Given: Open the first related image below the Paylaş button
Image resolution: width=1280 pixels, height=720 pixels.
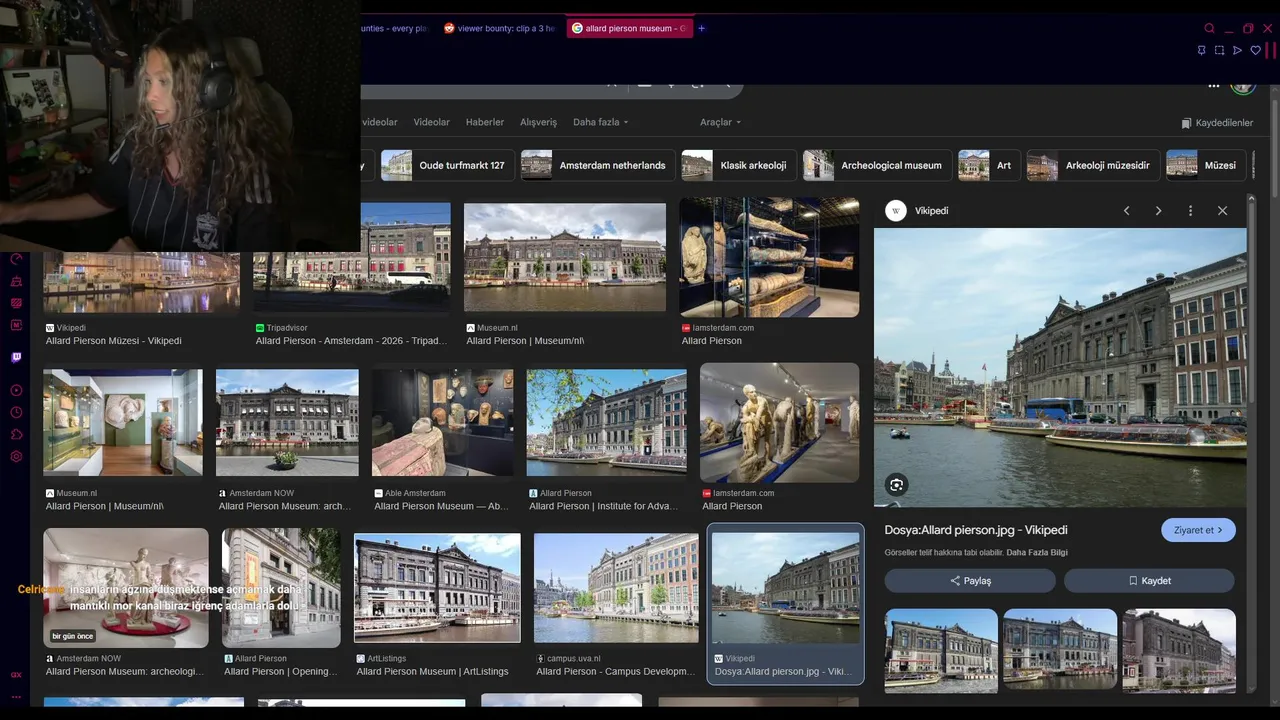Looking at the screenshot, I should pos(941,649).
